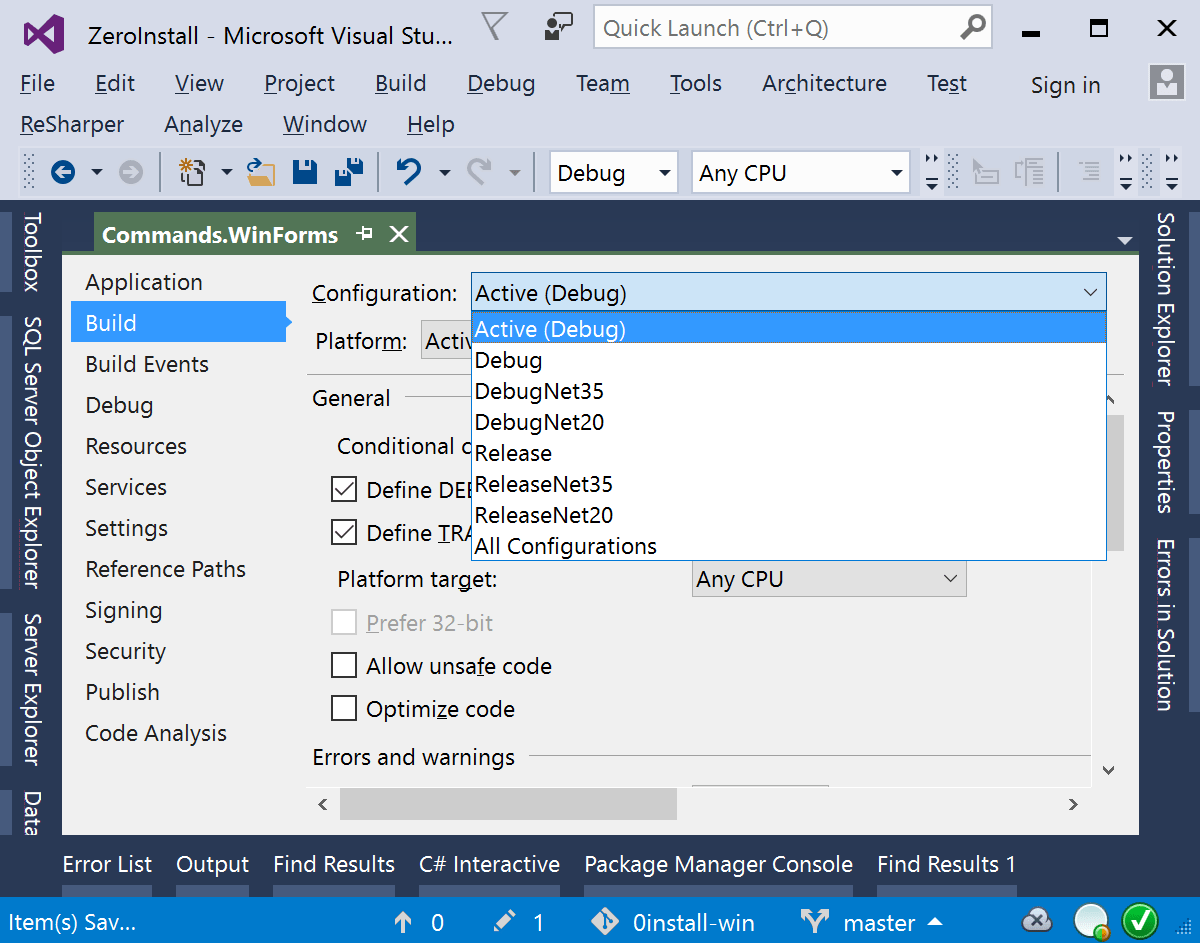Screen dimensions: 1200x943
Task: Open the notifications flag icon
Action: (495, 27)
